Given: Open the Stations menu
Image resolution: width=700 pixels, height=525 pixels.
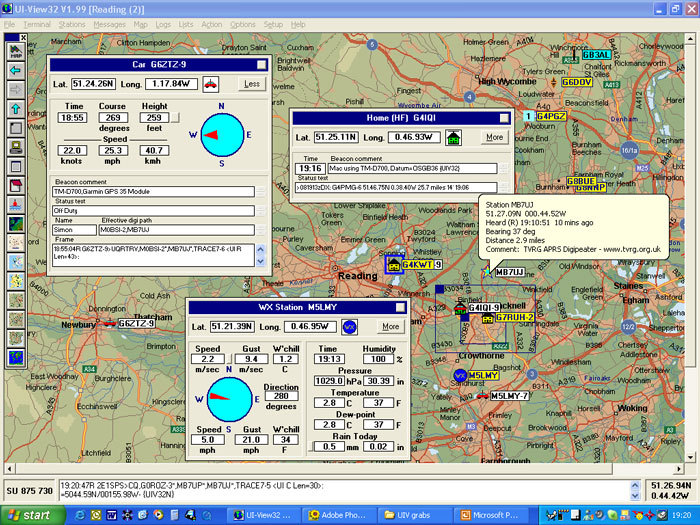Looking at the screenshot, I should 72,25.
